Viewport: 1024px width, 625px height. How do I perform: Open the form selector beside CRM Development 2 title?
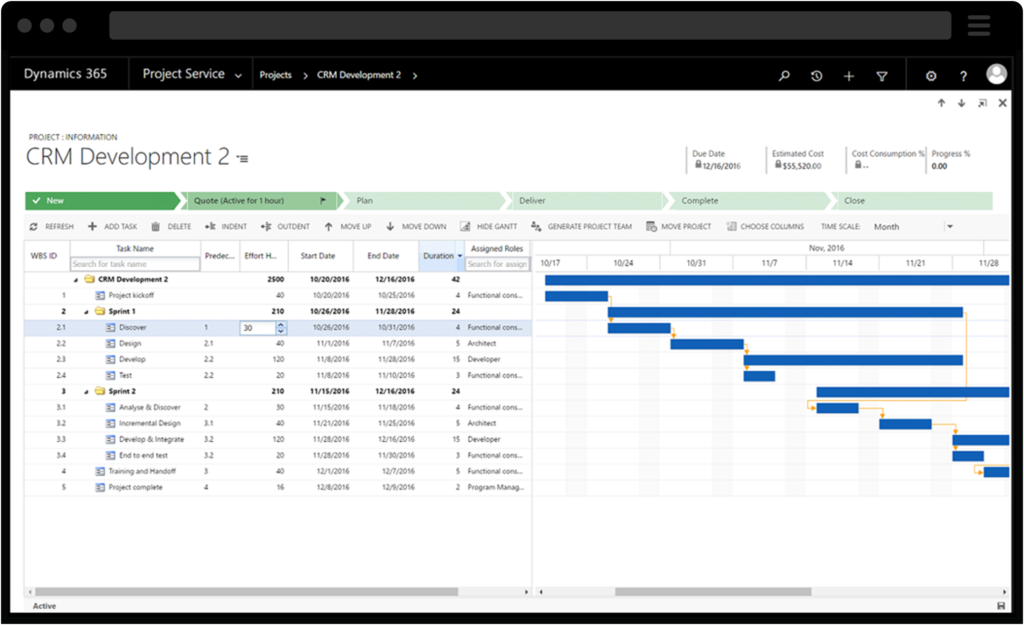pyautogui.click(x=242, y=159)
